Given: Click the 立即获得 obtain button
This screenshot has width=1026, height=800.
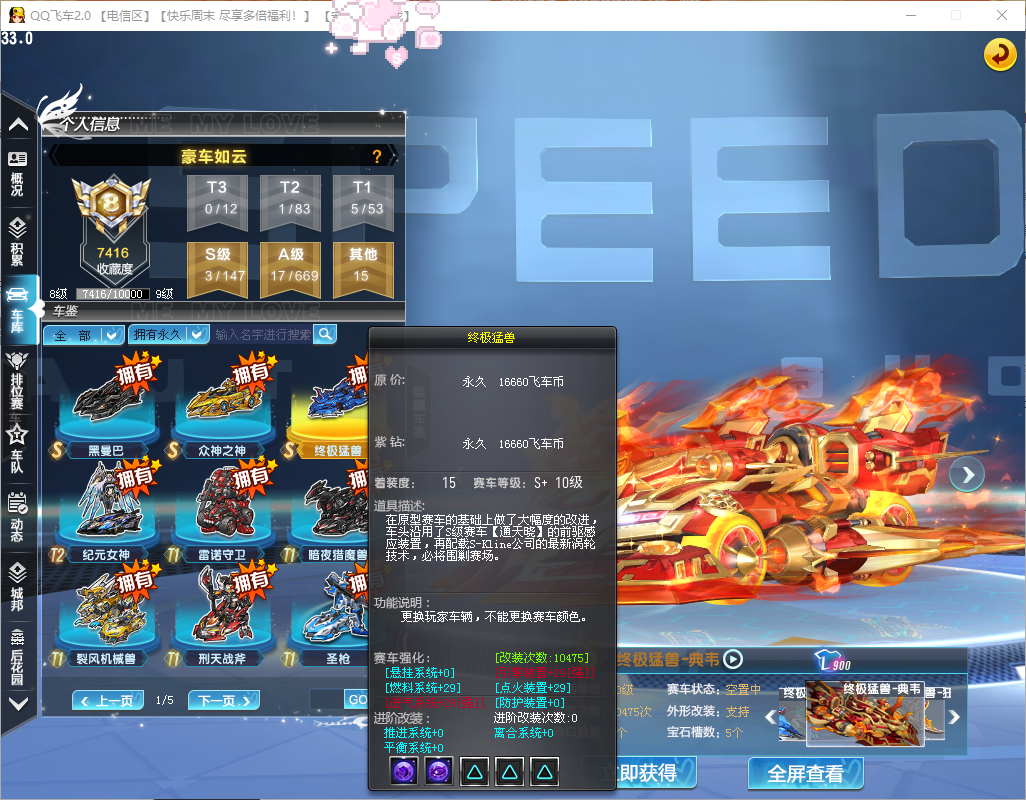Looking at the screenshot, I should pos(648,773).
